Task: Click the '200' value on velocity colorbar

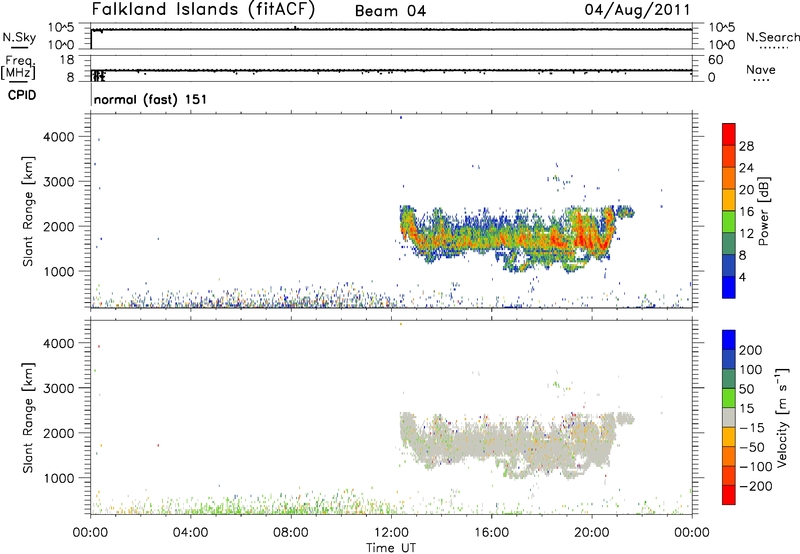Action: tap(751, 350)
